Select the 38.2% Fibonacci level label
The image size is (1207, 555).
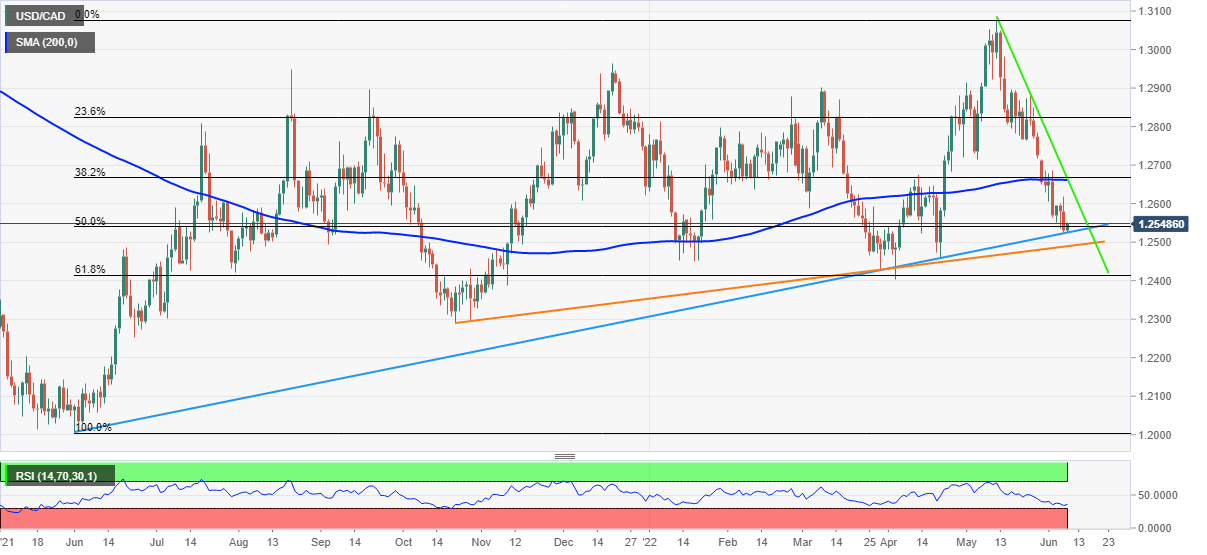91,172
